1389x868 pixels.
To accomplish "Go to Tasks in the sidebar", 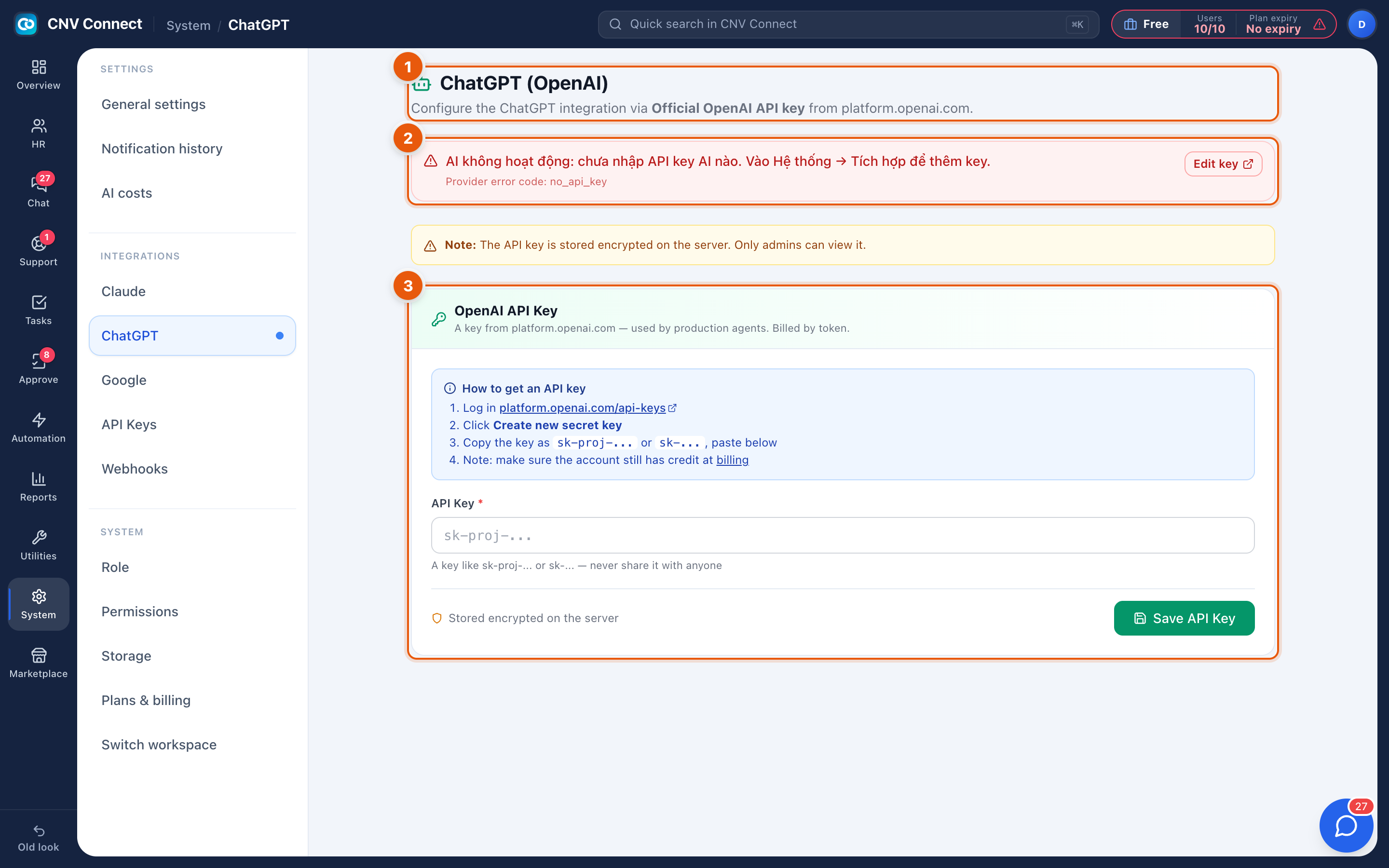I will coord(39,310).
